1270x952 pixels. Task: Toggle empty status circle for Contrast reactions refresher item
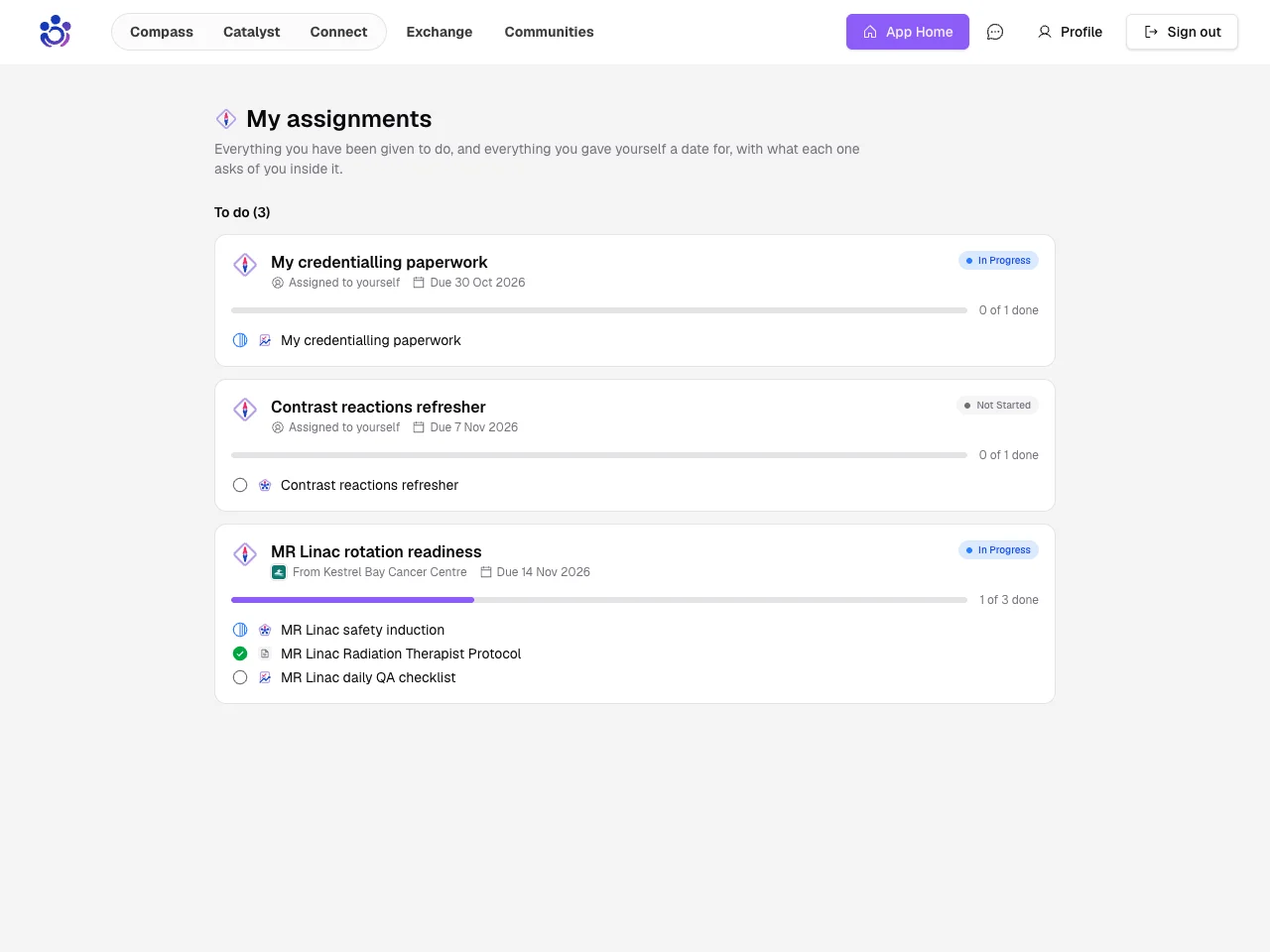[x=240, y=485]
